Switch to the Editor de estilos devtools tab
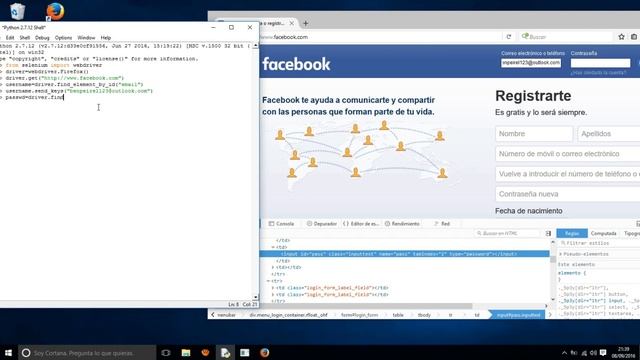 [x=361, y=224]
